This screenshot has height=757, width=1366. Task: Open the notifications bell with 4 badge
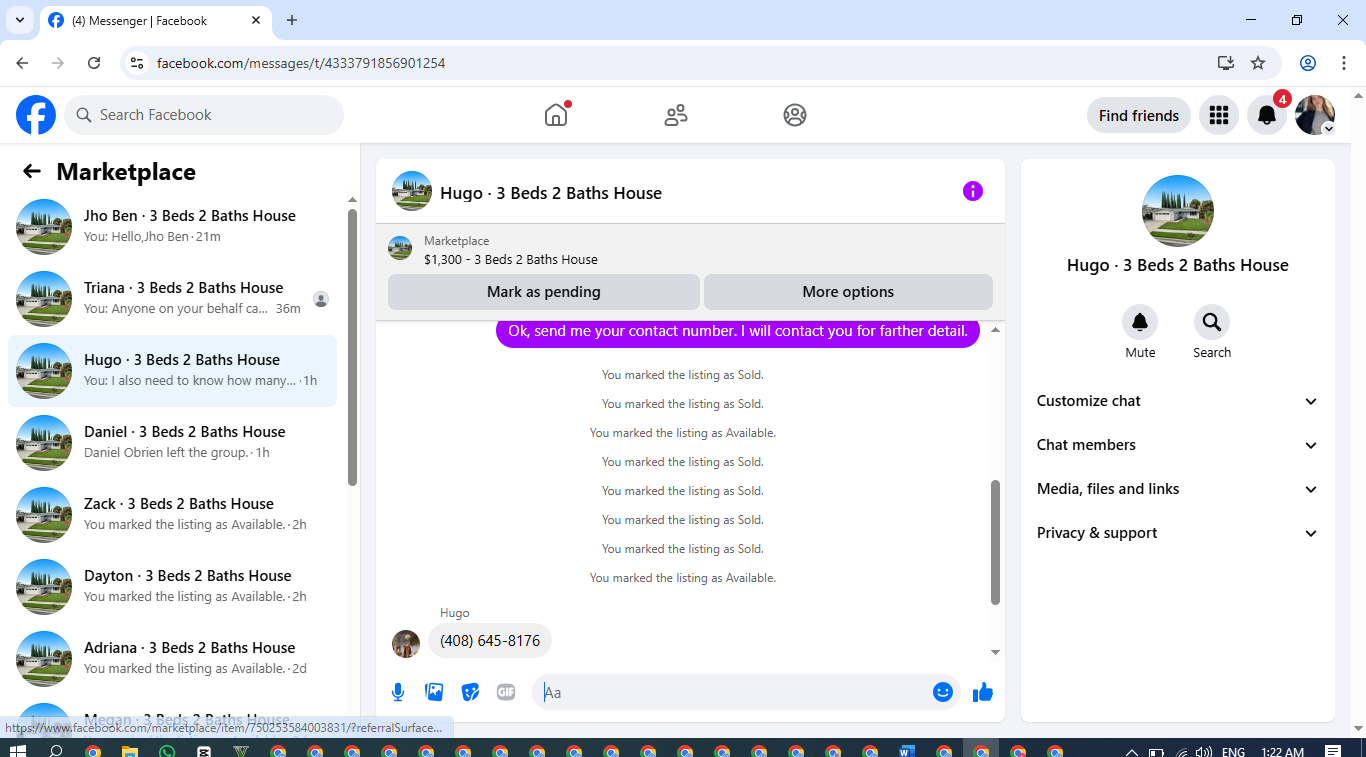pyautogui.click(x=1267, y=115)
